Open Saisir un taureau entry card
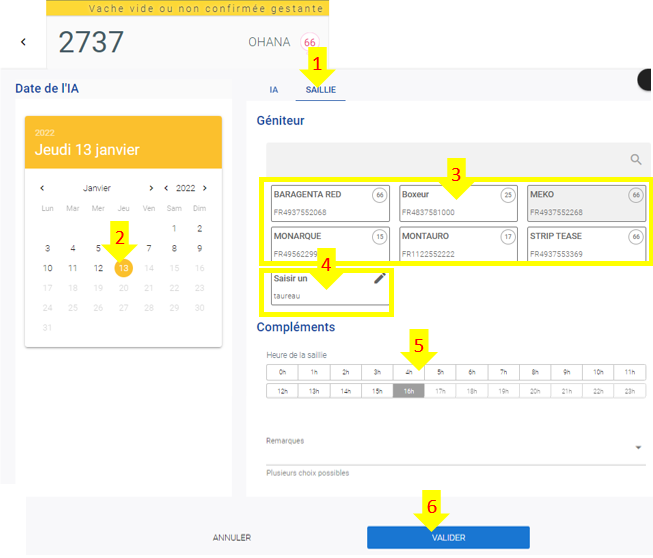Image resolution: width=653 pixels, height=558 pixels. pos(330,288)
